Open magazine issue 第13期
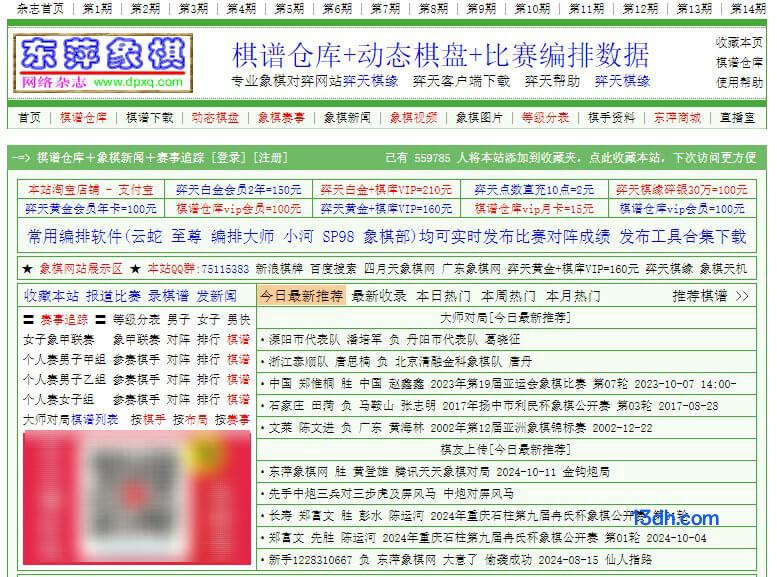 [x=694, y=8]
